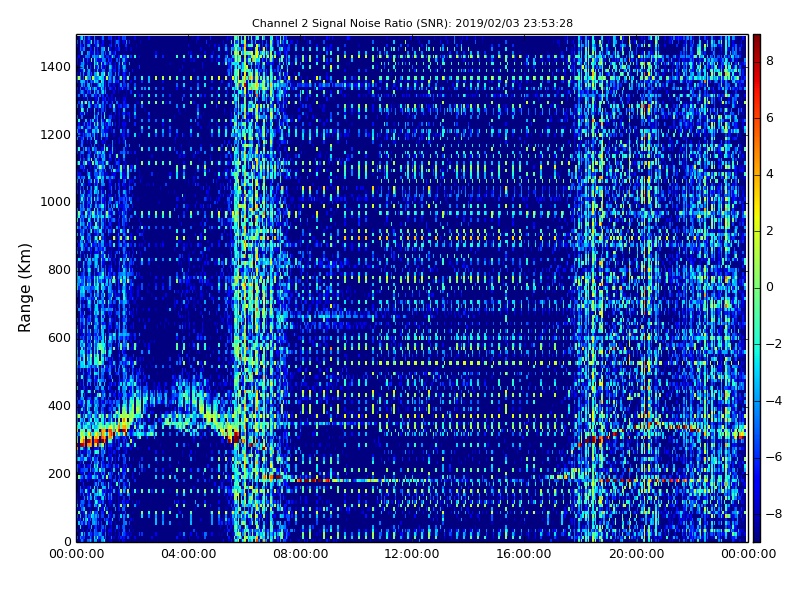
Task: Click the 400 range tick label
Action: tap(59, 406)
